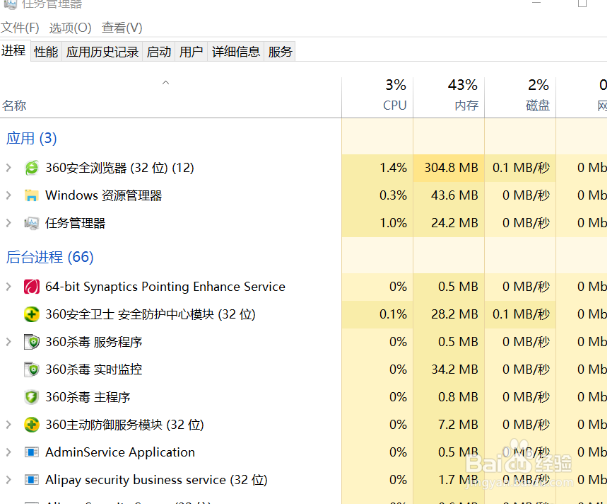This screenshot has height=504, width=607.
Task: Open the 文件(F) menu
Action: coord(20,28)
